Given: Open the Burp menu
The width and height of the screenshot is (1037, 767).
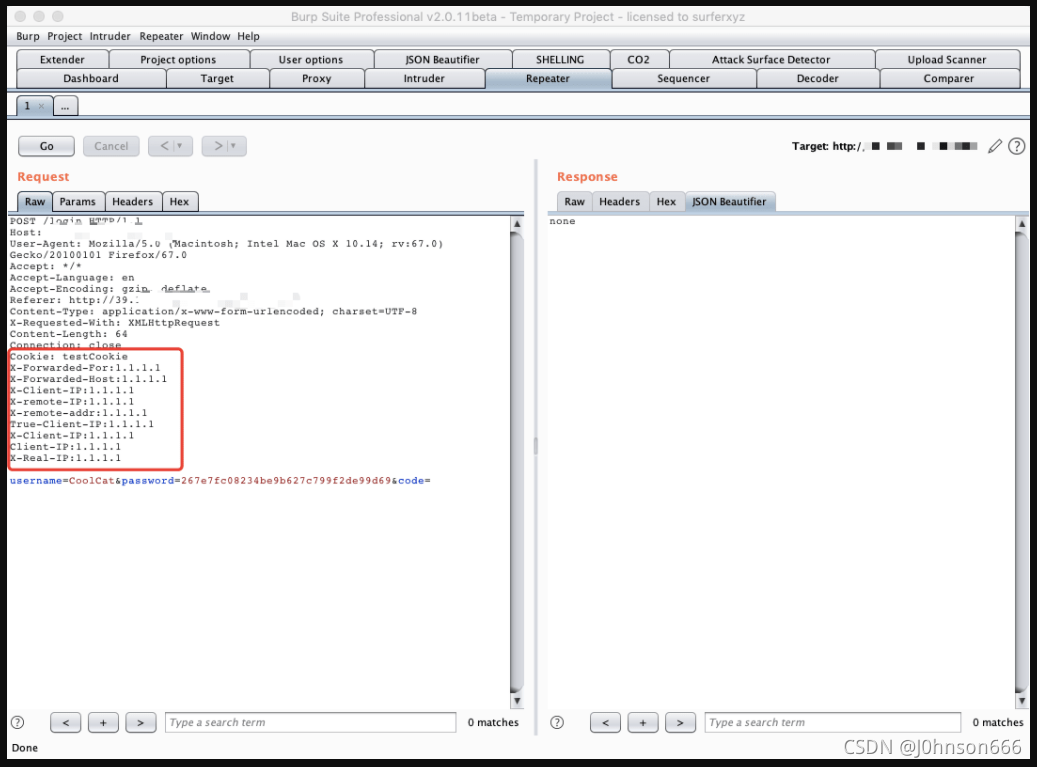Looking at the screenshot, I should (x=28, y=36).
